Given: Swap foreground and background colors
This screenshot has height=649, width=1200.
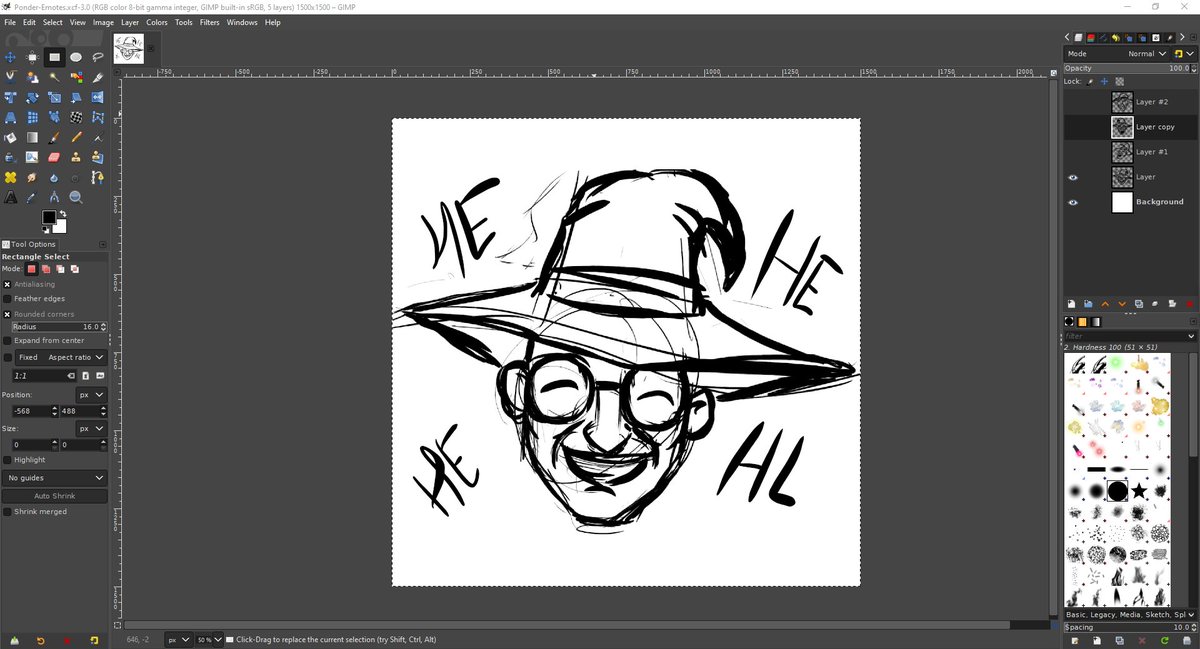Looking at the screenshot, I should pos(63,213).
